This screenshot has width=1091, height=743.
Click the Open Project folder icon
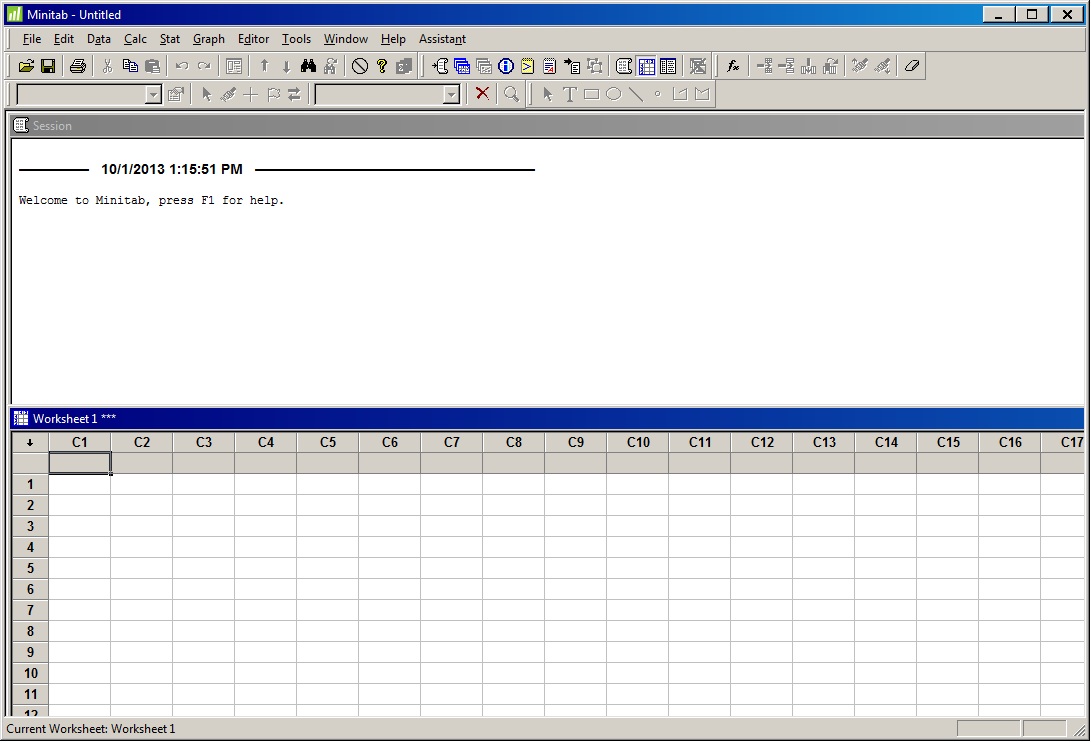click(26, 66)
